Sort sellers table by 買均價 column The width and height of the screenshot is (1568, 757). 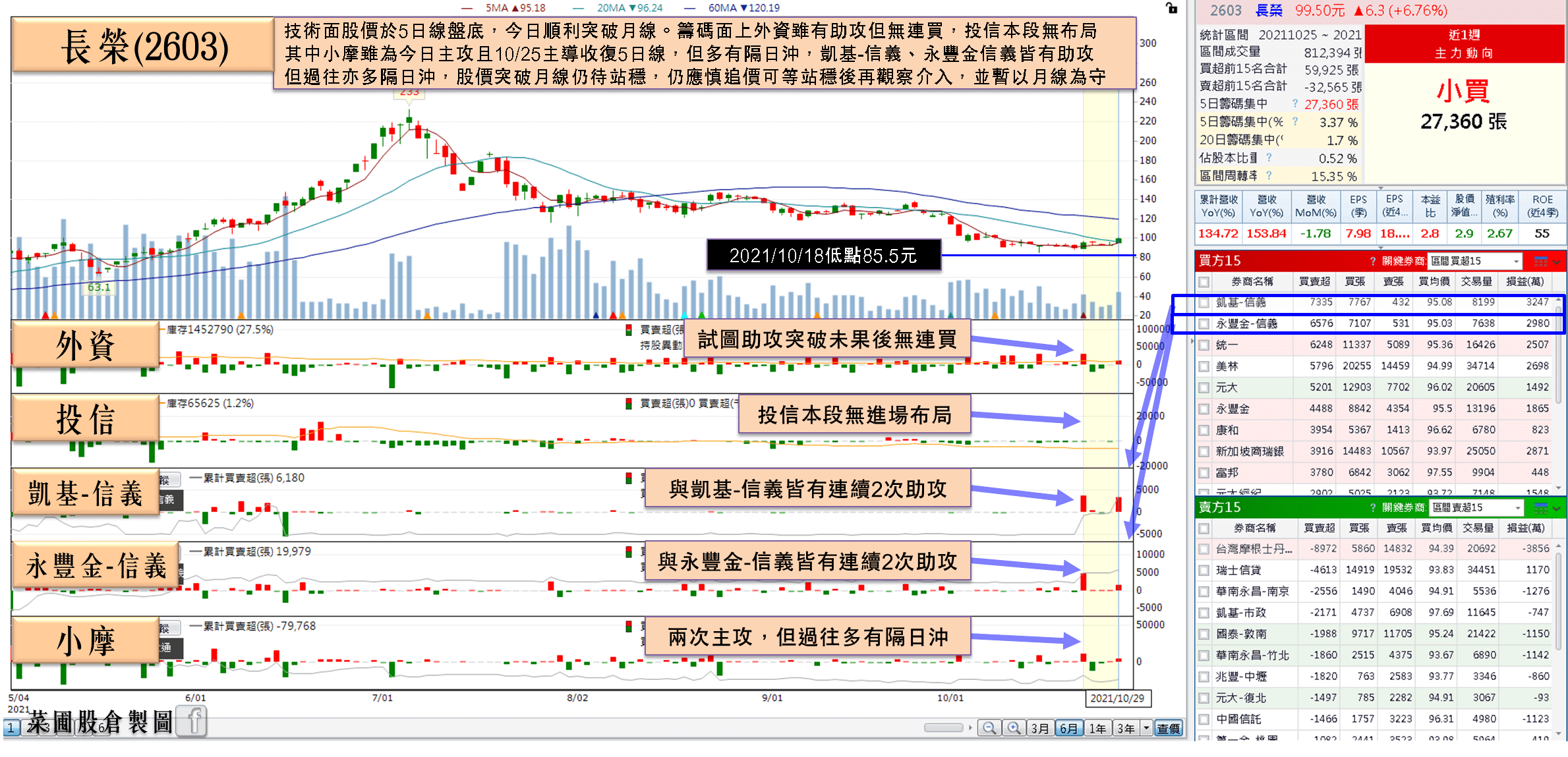(x=1436, y=528)
